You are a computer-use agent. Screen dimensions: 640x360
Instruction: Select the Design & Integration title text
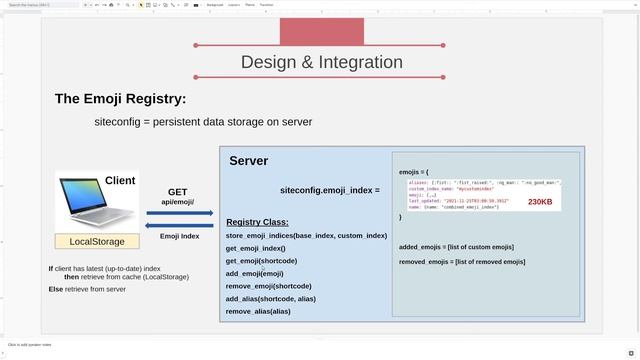[x=322, y=62]
